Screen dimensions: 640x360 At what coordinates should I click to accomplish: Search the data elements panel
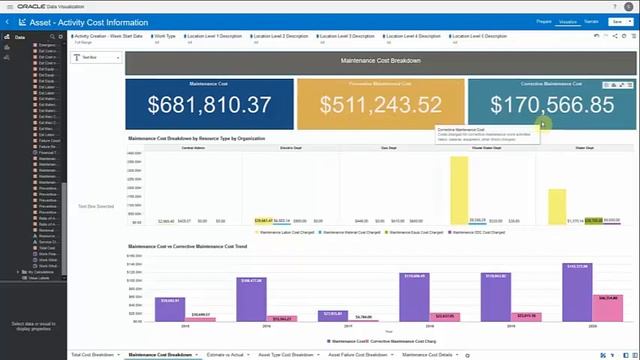tap(52, 37)
